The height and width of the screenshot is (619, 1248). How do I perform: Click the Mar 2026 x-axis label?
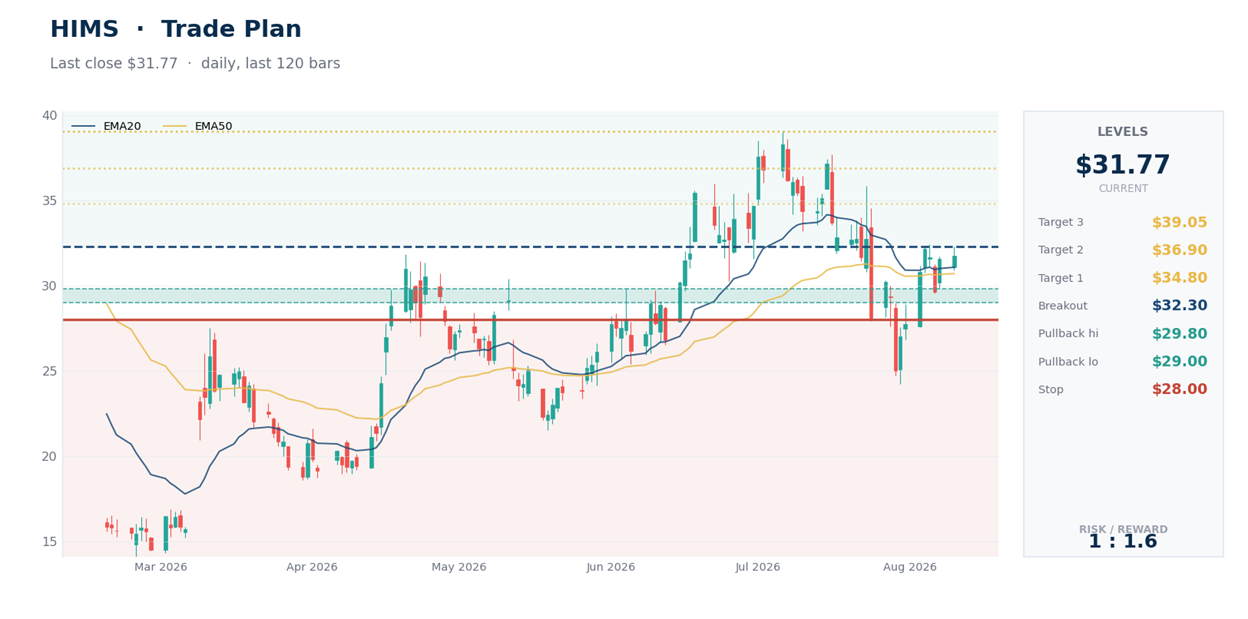pyautogui.click(x=161, y=567)
